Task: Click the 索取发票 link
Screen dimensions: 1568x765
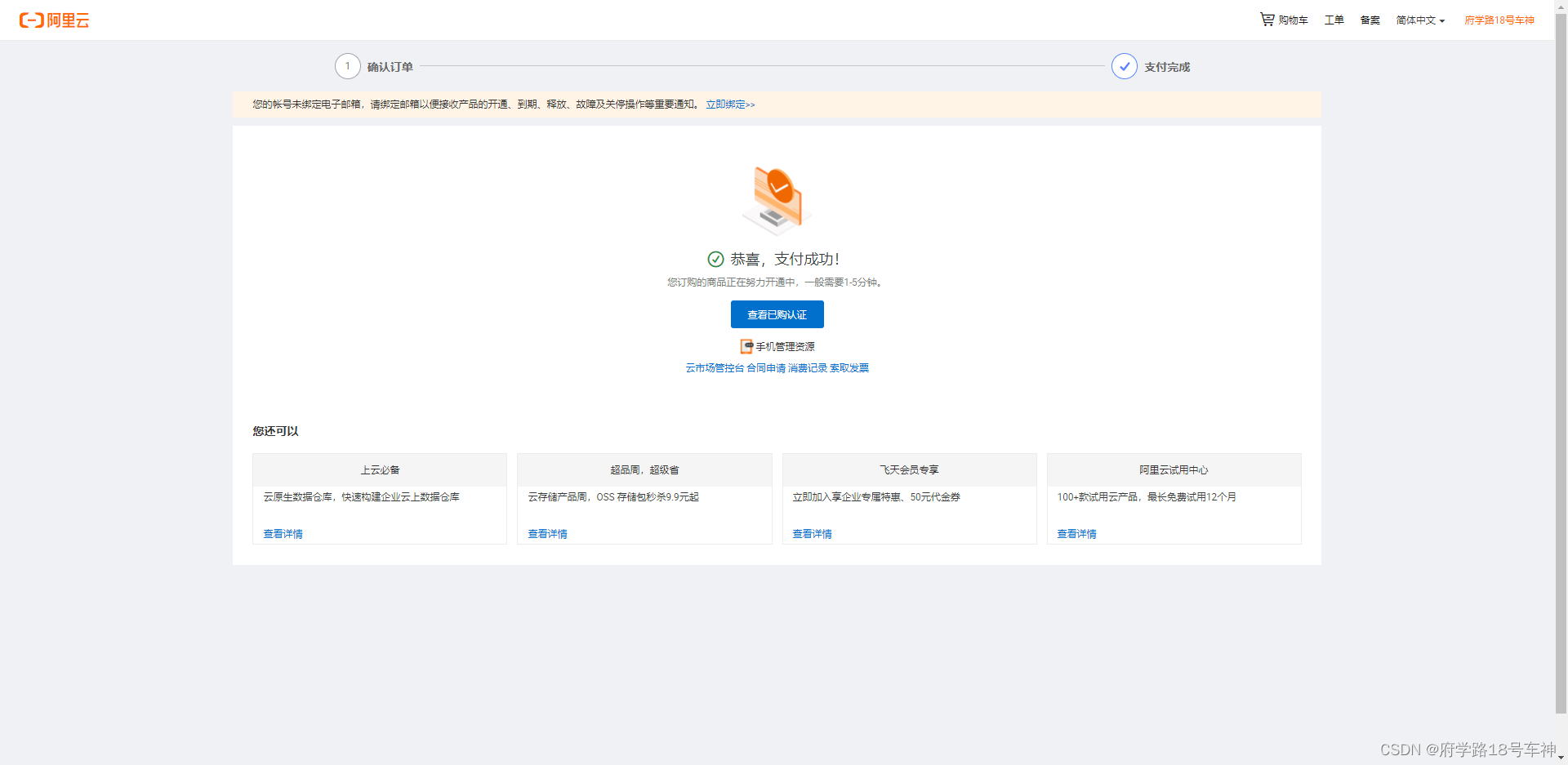Action: coord(849,368)
